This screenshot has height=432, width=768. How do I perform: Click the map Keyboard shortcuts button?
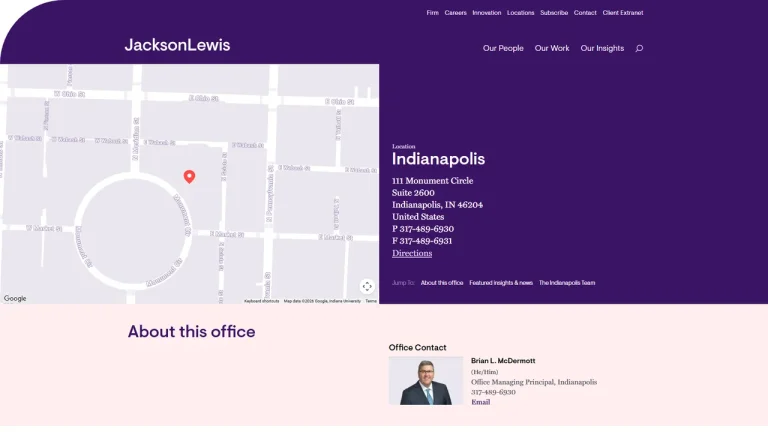[262, 301]
